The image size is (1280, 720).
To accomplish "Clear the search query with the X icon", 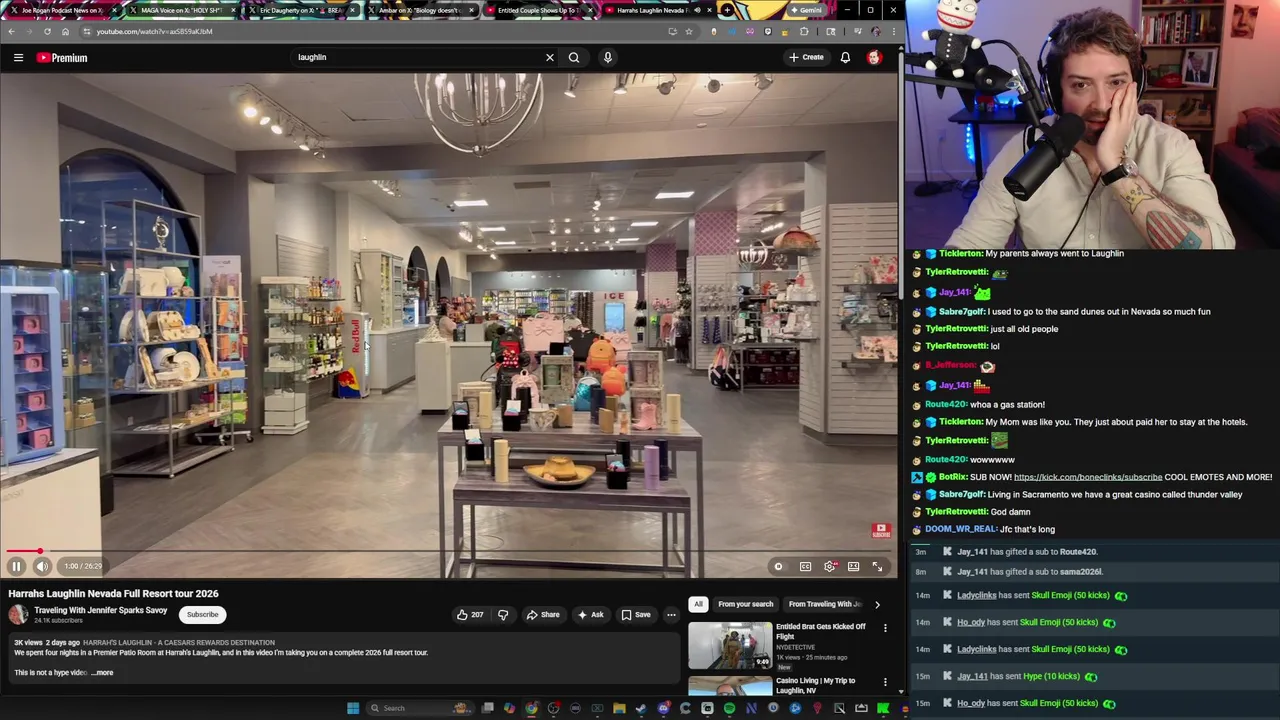I will coord(549,57).
